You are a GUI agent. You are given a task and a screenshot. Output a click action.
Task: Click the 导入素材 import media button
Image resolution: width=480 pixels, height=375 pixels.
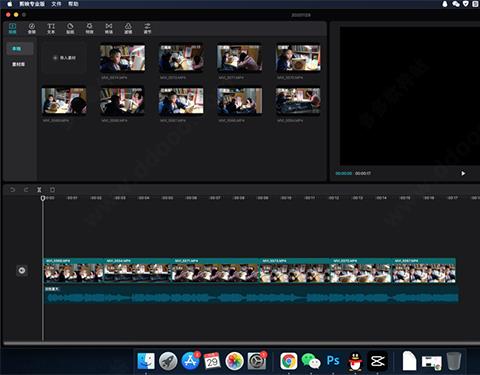64,58
